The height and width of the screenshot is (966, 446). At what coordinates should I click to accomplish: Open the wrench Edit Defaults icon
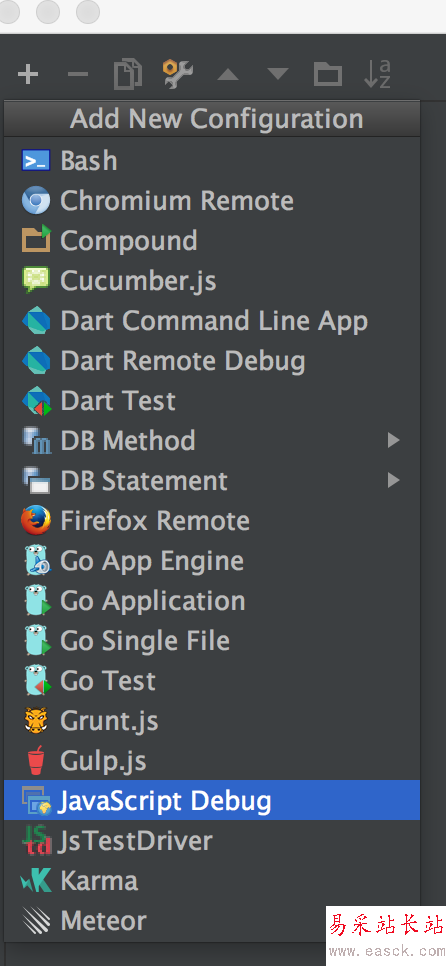coord(178,74)
